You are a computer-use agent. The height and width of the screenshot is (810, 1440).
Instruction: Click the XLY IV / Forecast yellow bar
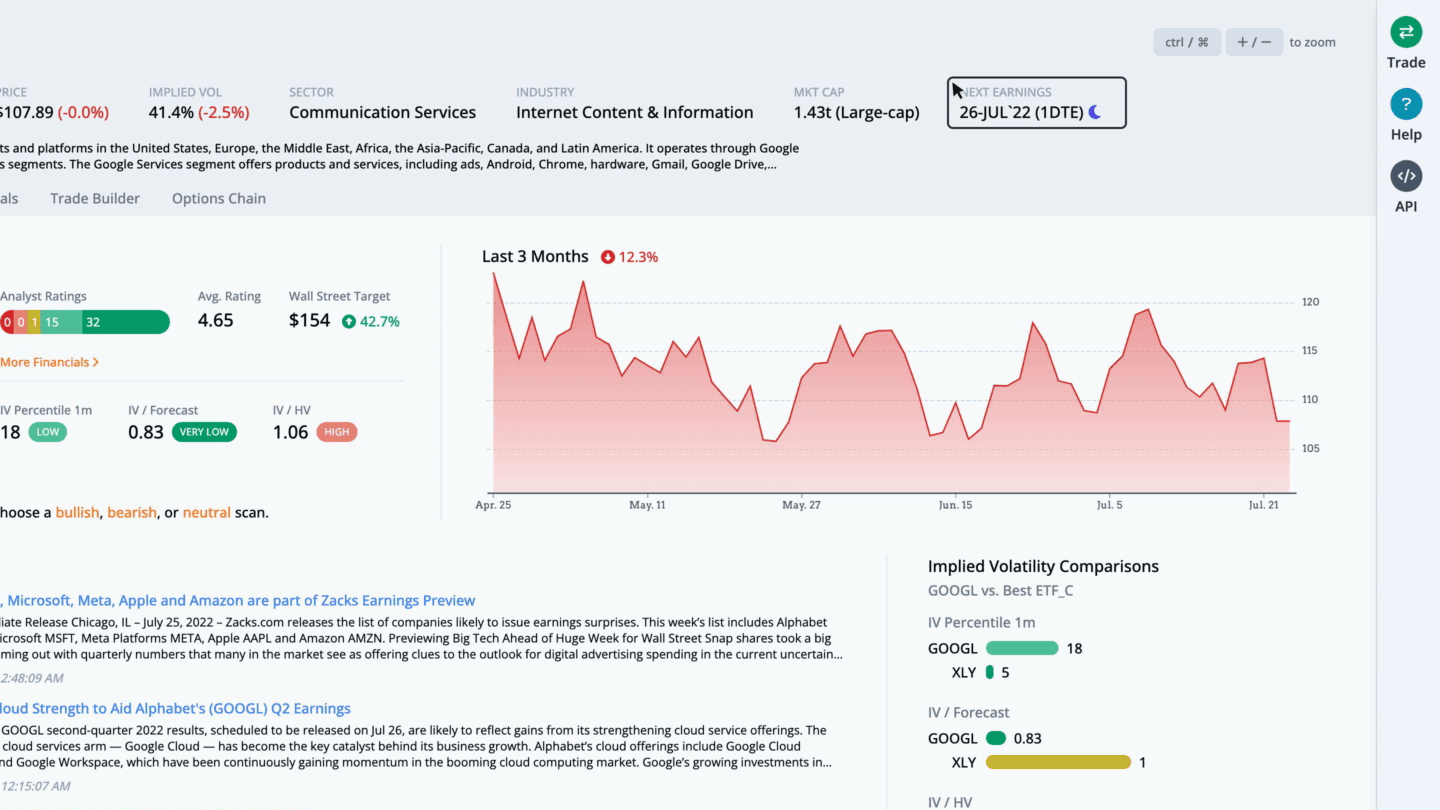[1058, 762]
